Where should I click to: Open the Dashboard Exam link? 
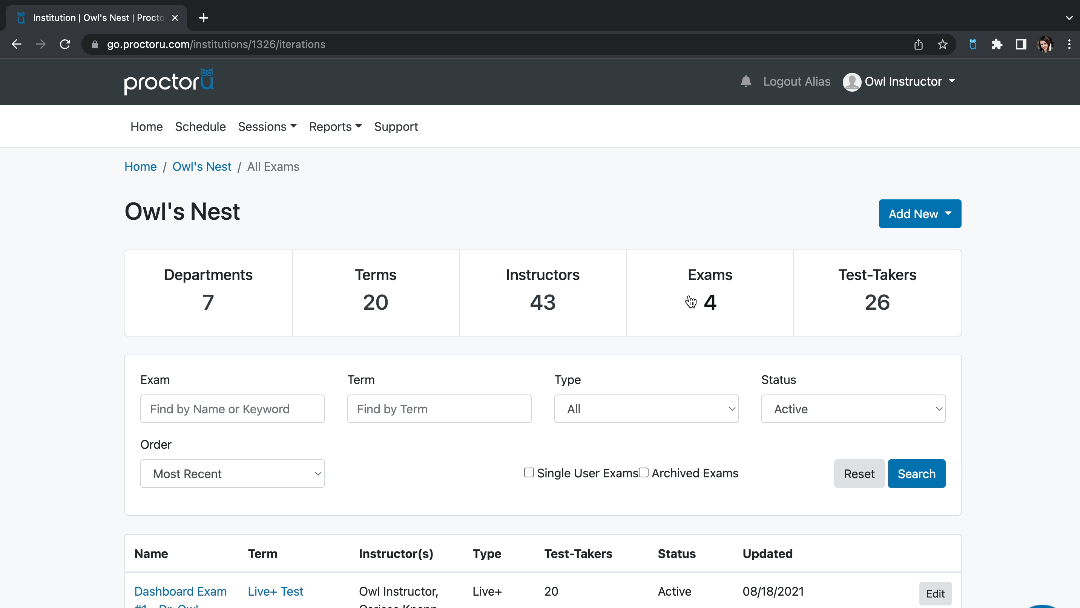click(180, 591)
